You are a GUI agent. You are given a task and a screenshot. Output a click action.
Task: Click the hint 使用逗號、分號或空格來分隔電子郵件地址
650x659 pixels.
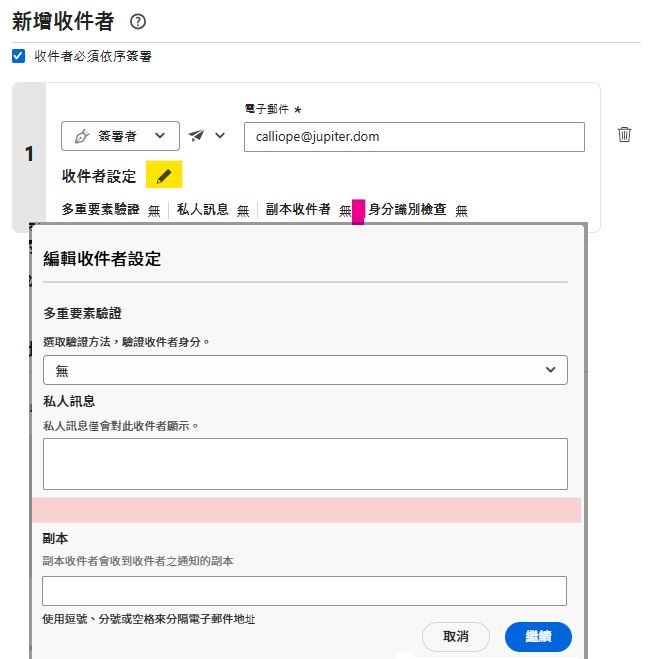coord(149,619)
